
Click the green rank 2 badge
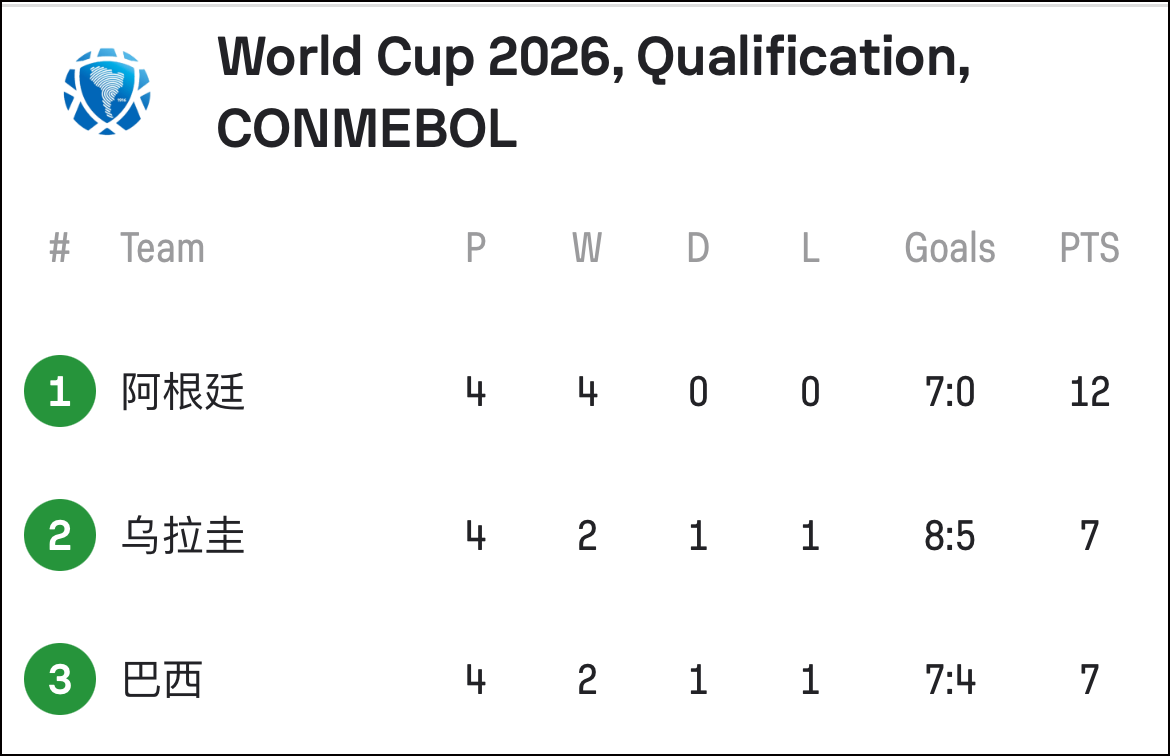coord(60,535)
